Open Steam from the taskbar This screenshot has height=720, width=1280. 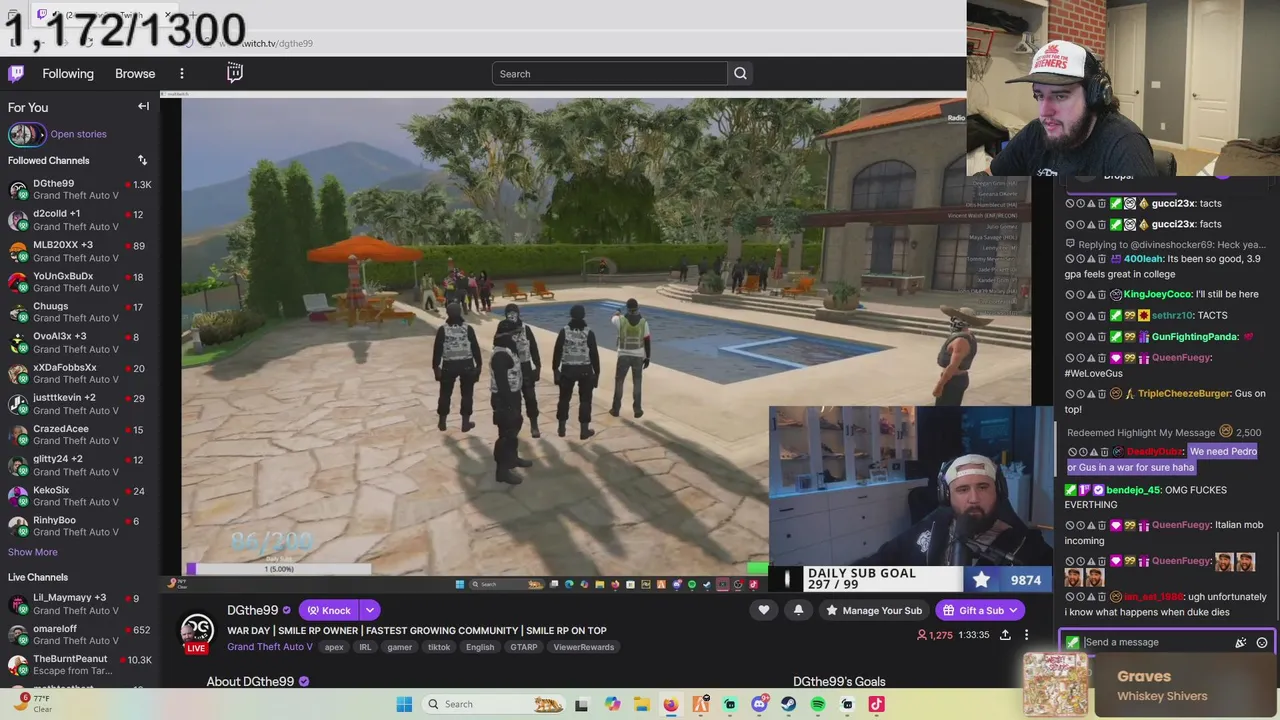point(788,704)
